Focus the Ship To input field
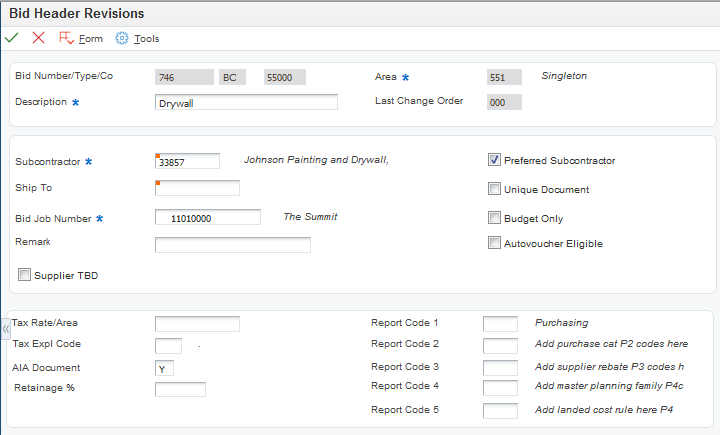720x435 pixels. [x=198, y=188]
